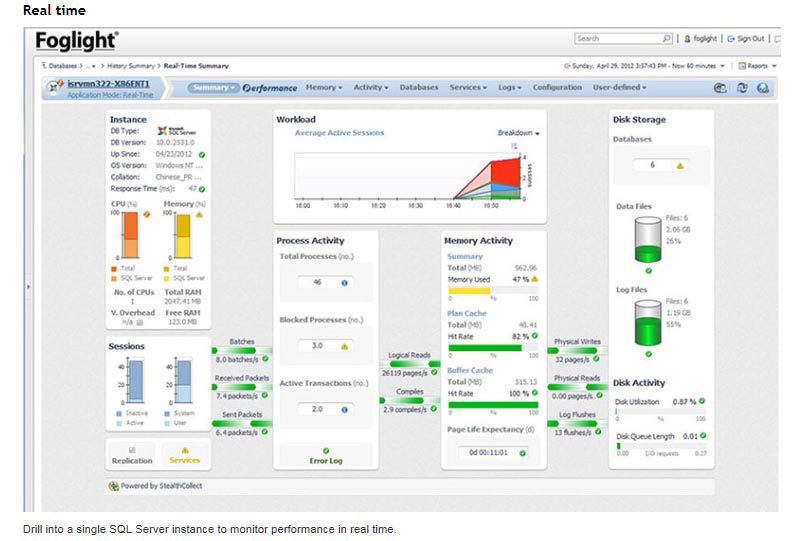Click the Inactive/Active sessions bar chart
The image size is (802, 541).
point(136,380)
